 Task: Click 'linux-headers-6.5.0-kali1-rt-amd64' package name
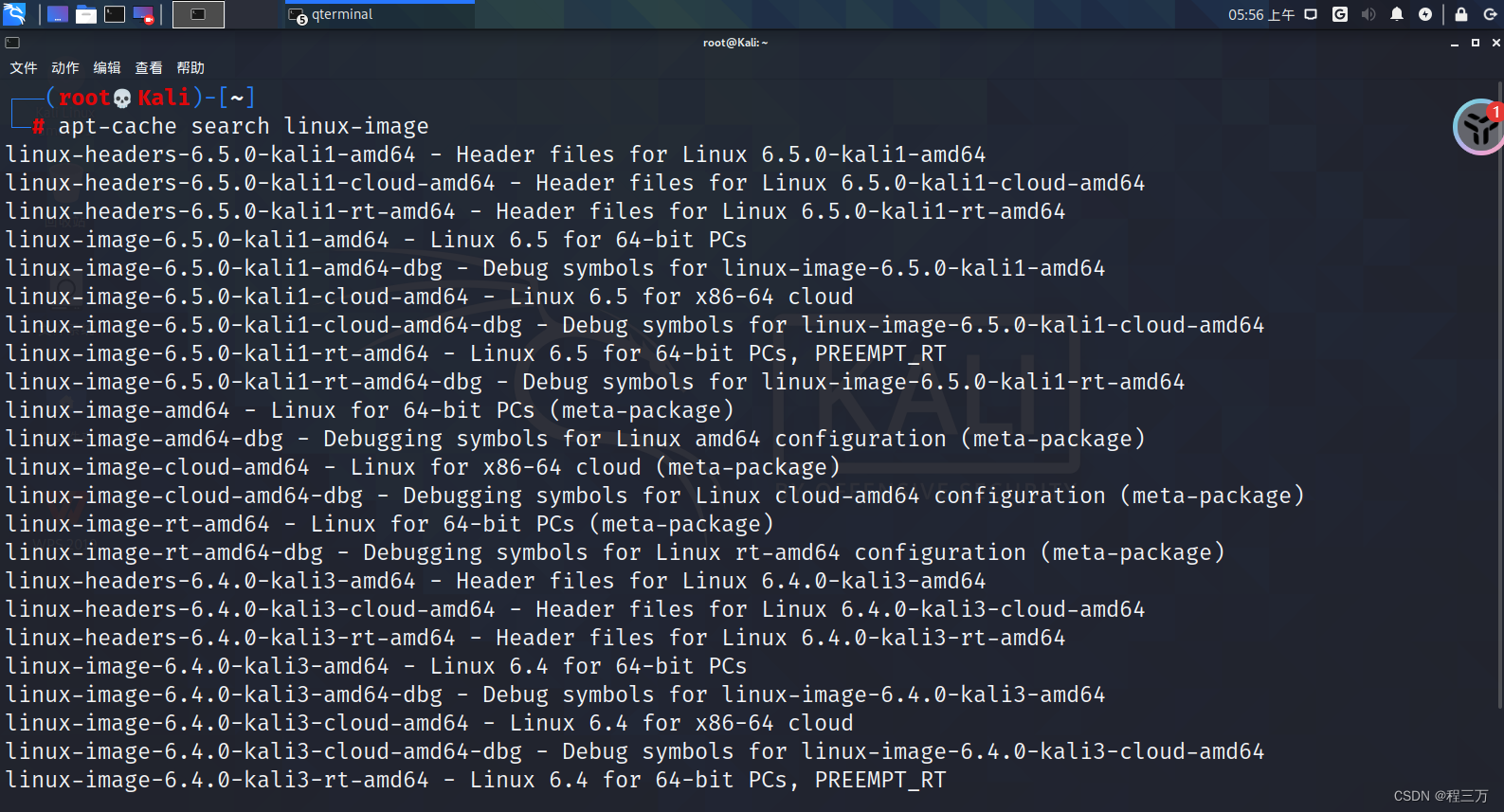[x=230, y=211]
